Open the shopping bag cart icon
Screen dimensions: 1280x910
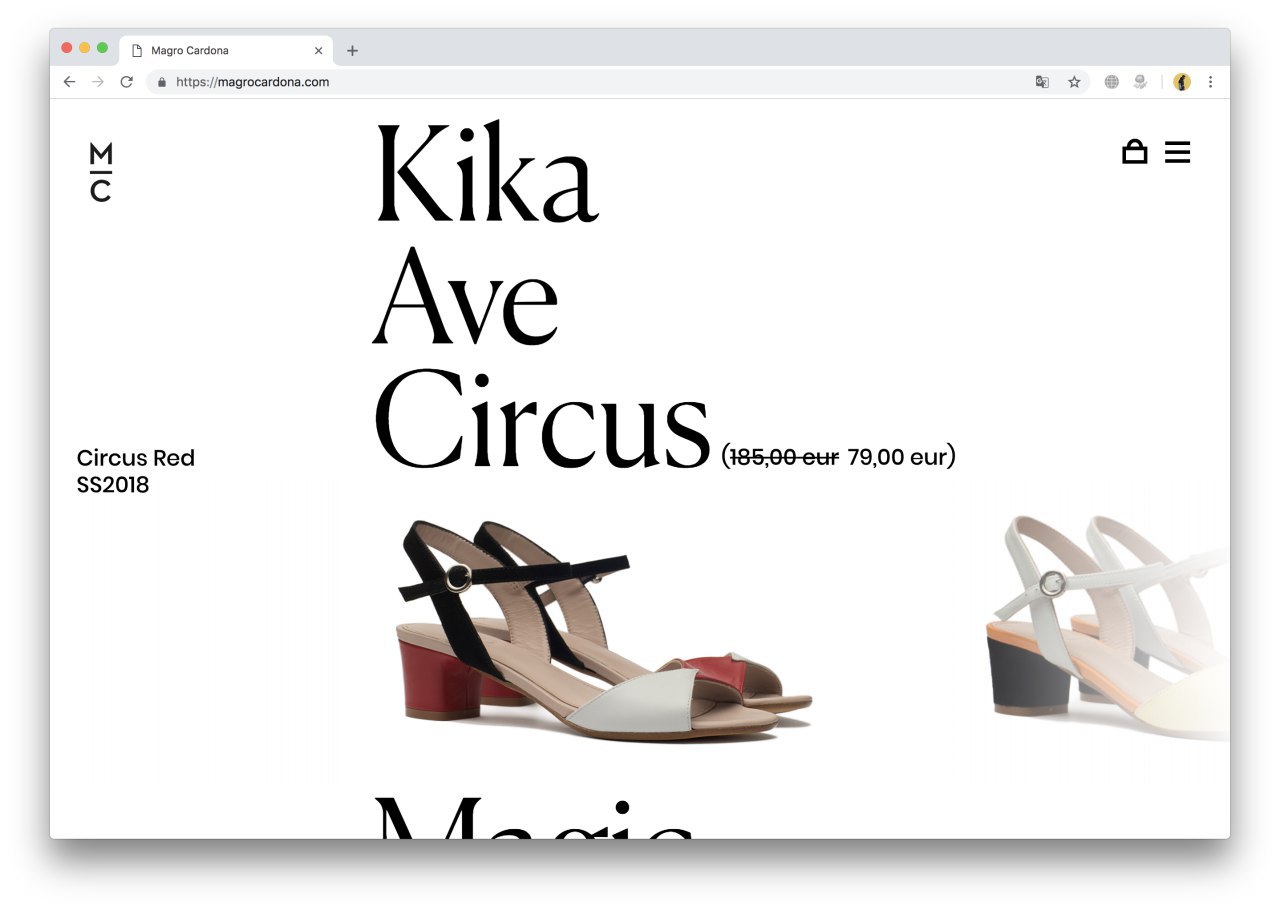click(1134, 152)
